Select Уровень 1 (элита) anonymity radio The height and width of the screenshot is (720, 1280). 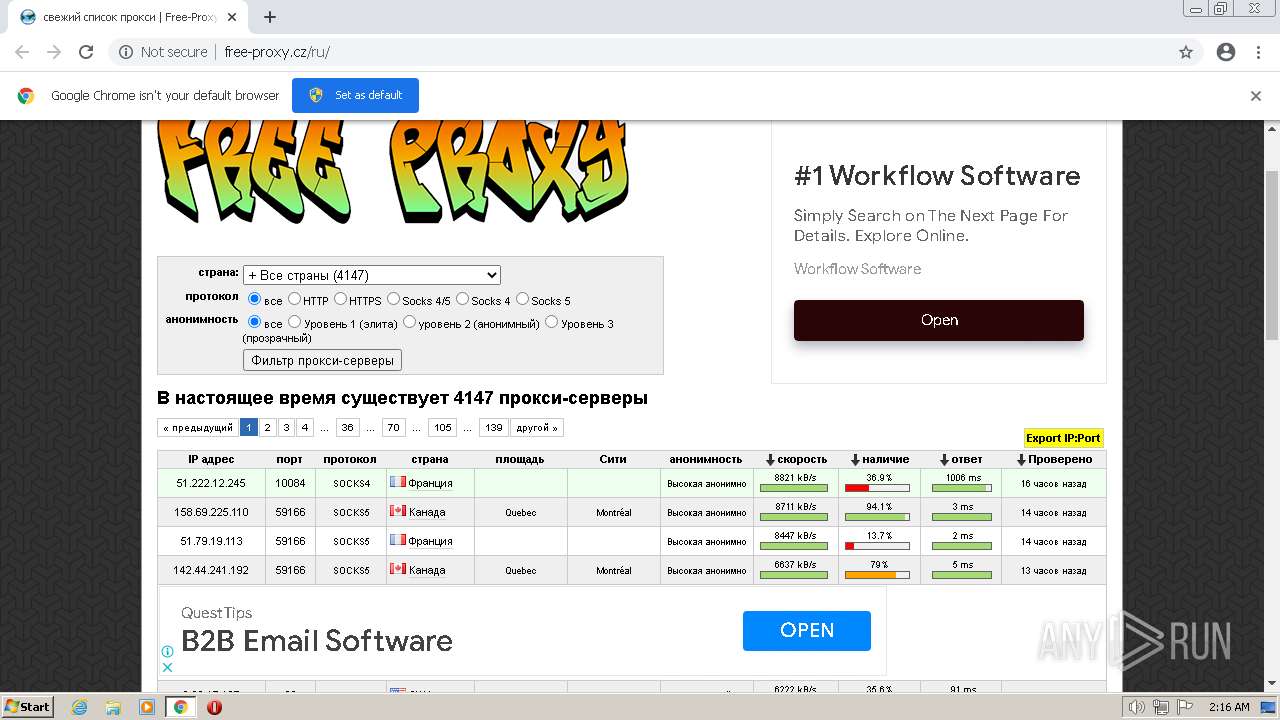tap(294, 322)
